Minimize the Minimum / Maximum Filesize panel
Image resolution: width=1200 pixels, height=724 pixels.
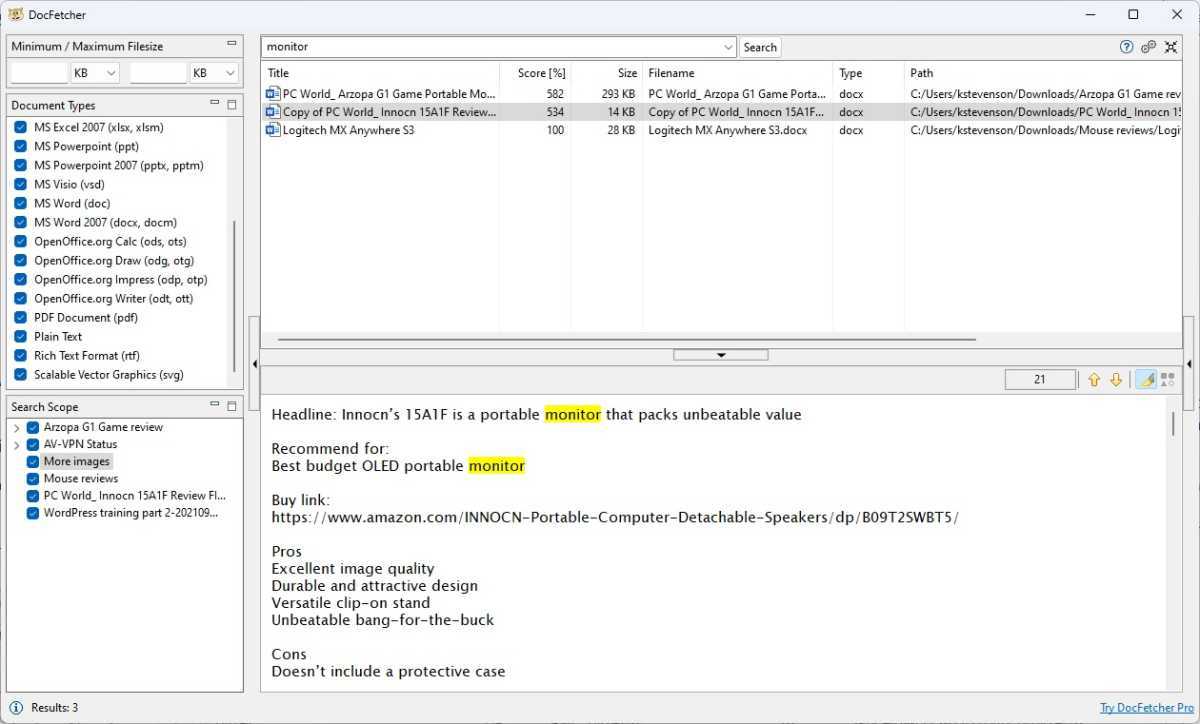[x=232, y=45]
